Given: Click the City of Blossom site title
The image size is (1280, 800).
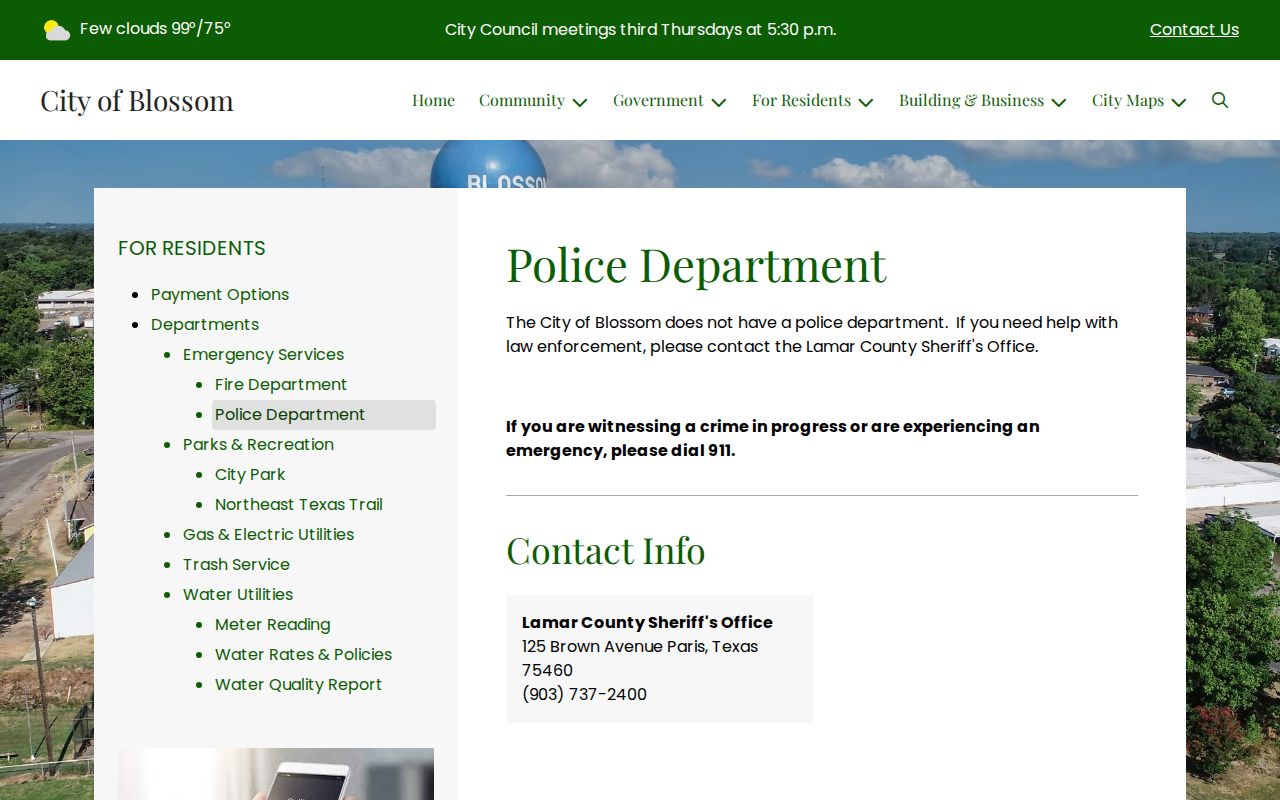Looking at the screenshot, I should (137, 100).
